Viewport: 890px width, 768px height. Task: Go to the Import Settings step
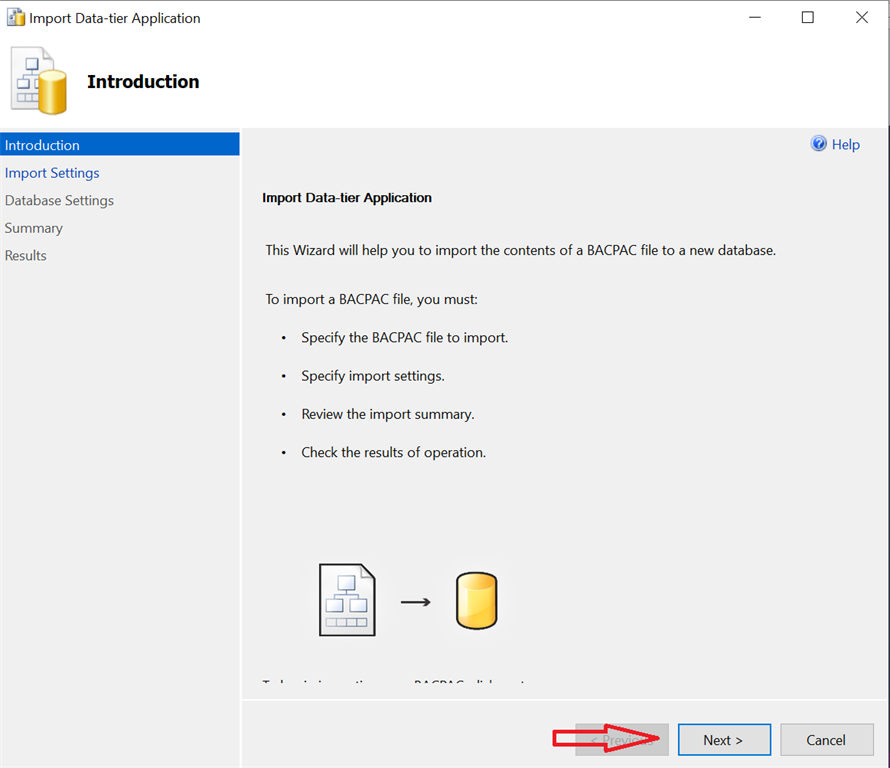pyautogui.click(x=52, y=173)
